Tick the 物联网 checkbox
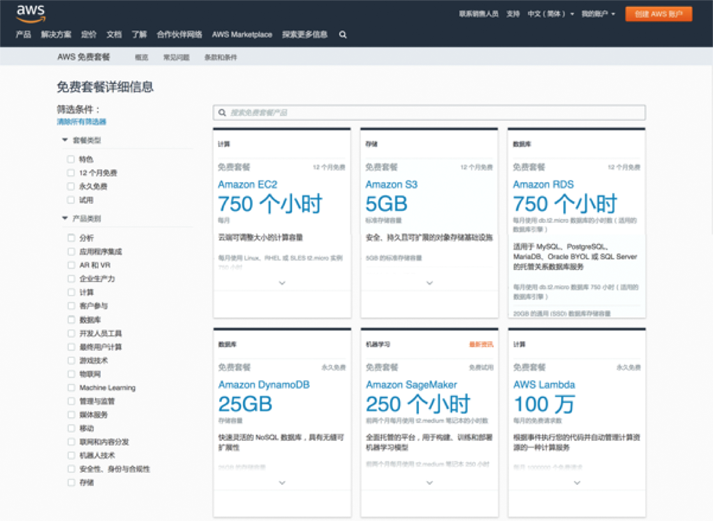 71,374
